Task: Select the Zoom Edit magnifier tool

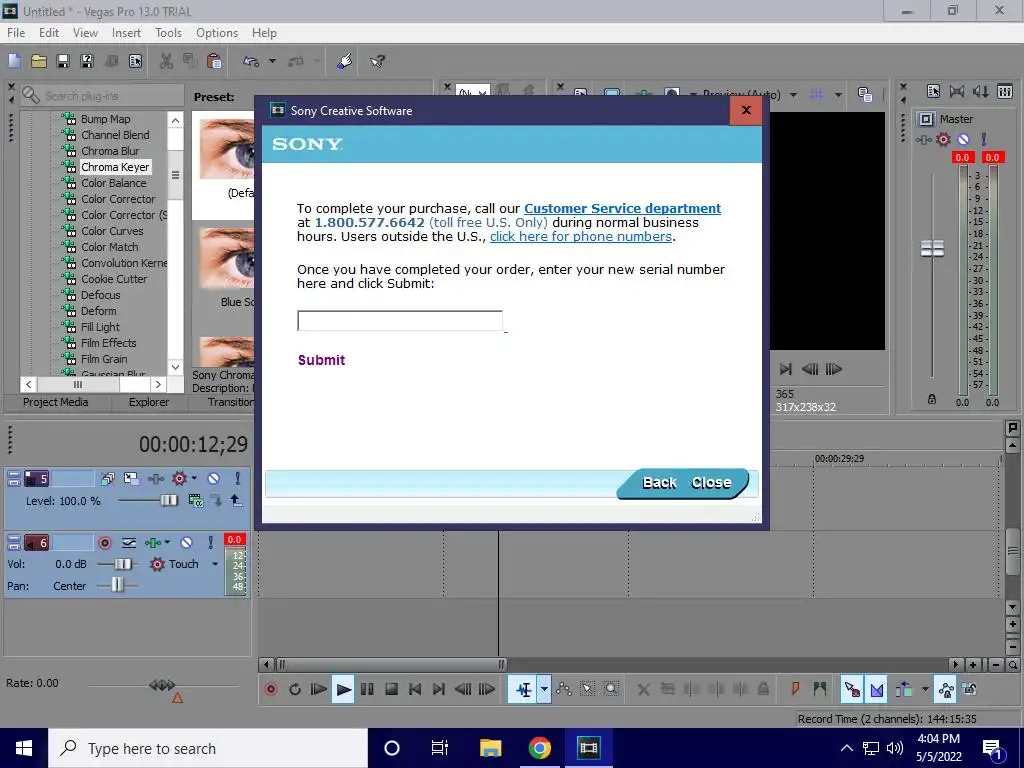Action: click(x=611, y=689)
